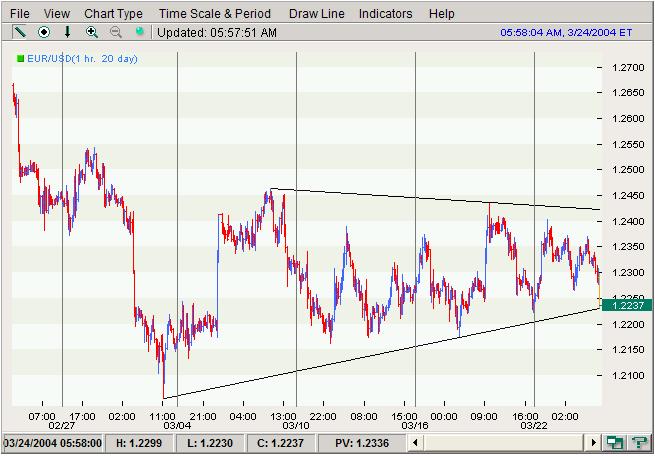Click the 00:00 time axis label
Viewport: 655px width, 456px height.
tap(444, 416)
